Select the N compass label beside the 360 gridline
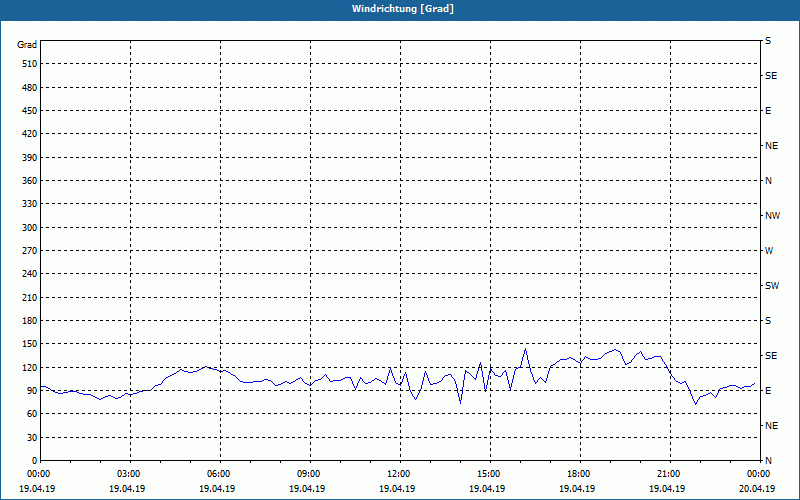Screen dimensions: 800x500 (x=768, y=181)
